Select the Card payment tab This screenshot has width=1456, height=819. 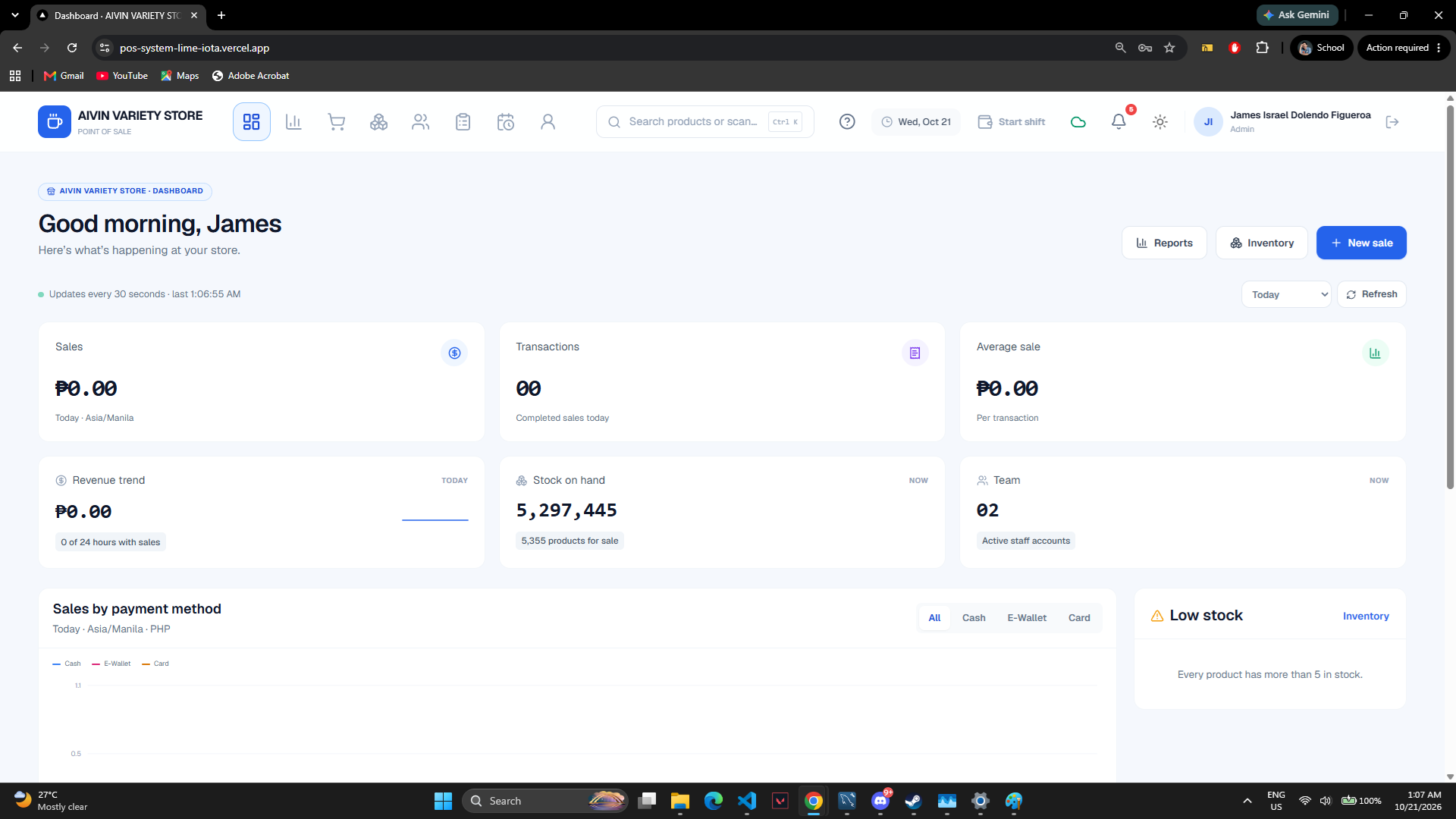click(x=1079, y=618)
